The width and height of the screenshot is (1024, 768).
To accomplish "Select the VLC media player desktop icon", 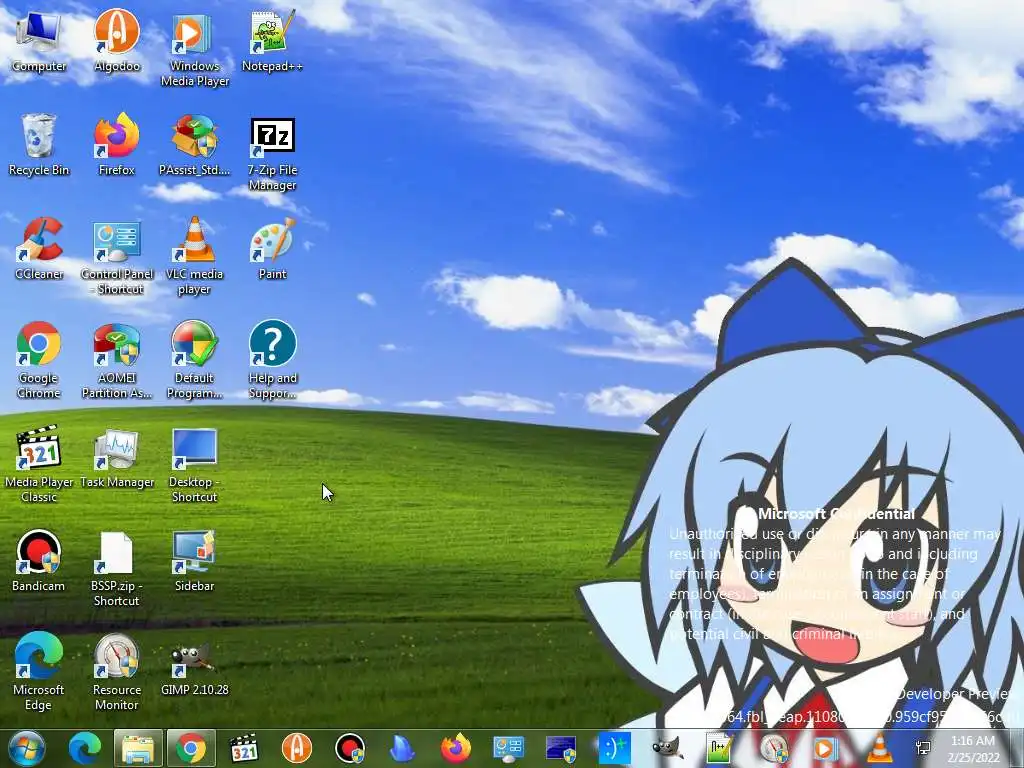I will click(195, 256).
